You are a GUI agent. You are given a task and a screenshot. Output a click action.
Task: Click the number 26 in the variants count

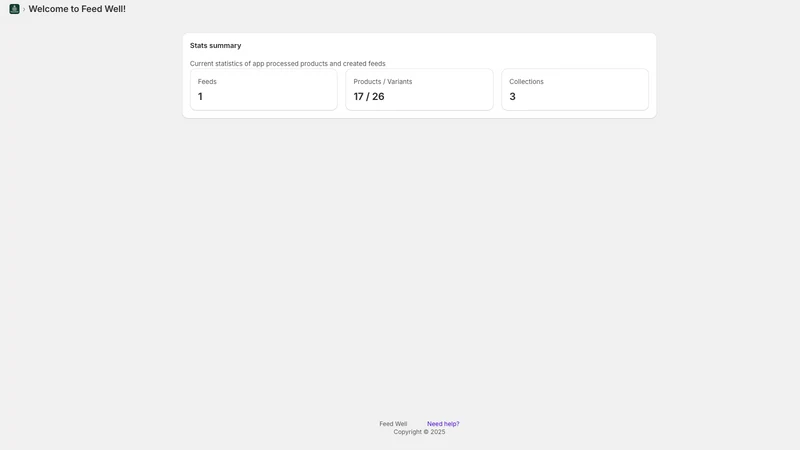[378, 96]
